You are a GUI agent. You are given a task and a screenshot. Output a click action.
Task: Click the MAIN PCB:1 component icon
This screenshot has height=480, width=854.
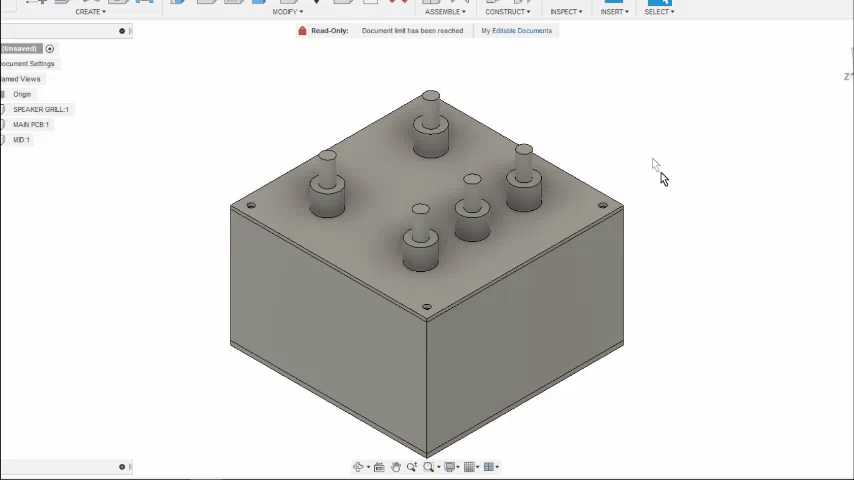tap(3, 125)
